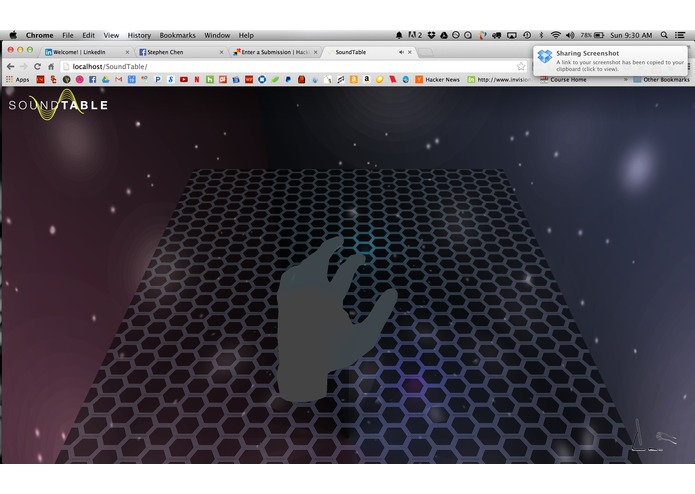The height and width of the screenshot is (494, 695).
Task: Open the Google Drive bookmark icon
Action: 105,80
